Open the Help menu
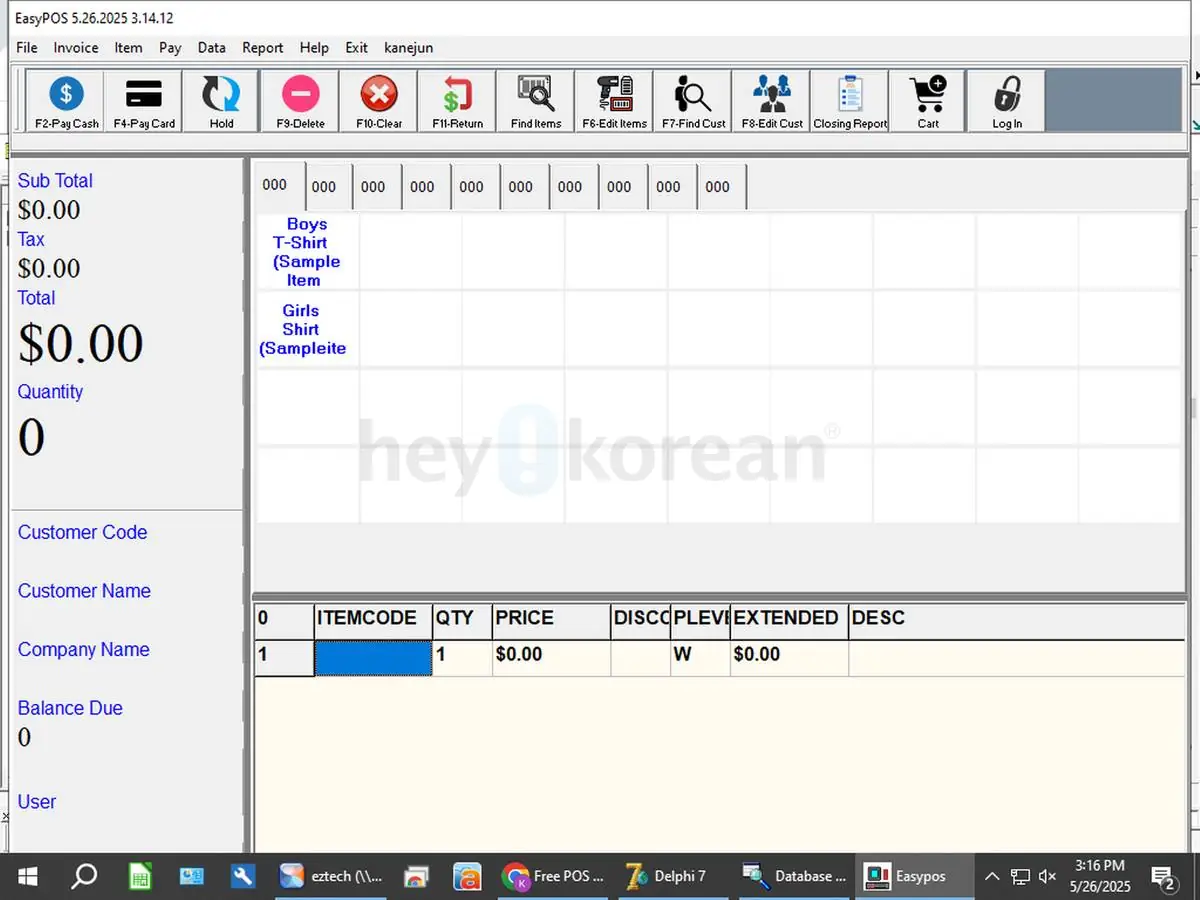This screenshot has width=1200, height=900. [314, 47]
